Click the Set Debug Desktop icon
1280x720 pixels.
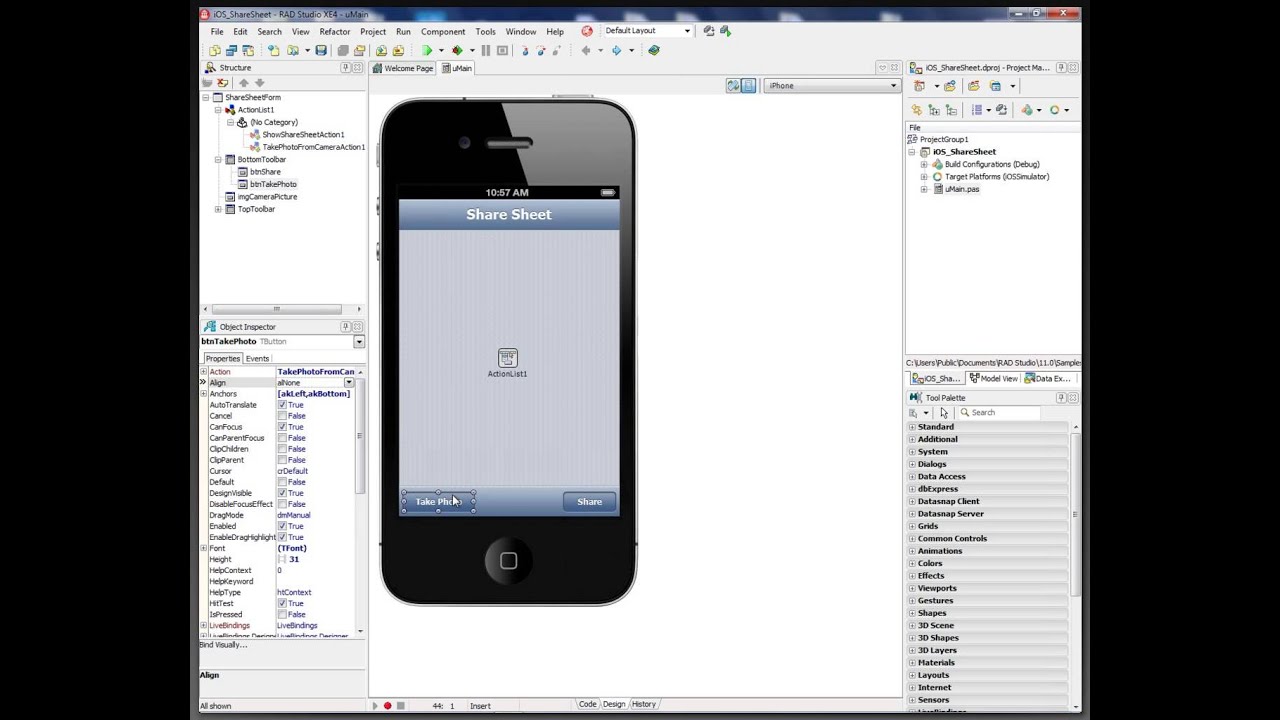click(725, 31)
